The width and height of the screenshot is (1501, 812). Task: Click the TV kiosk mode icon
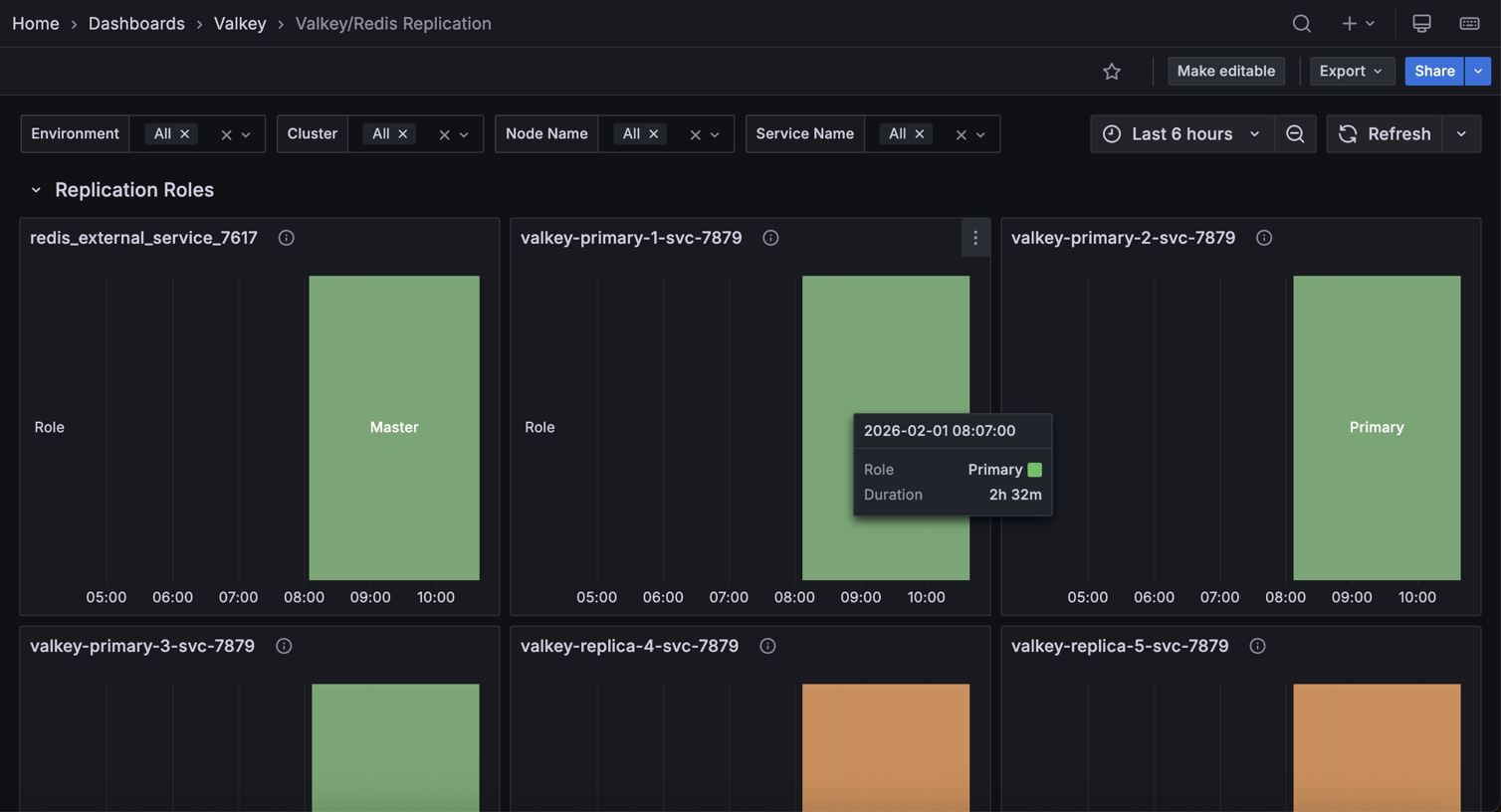(1420, 23)
